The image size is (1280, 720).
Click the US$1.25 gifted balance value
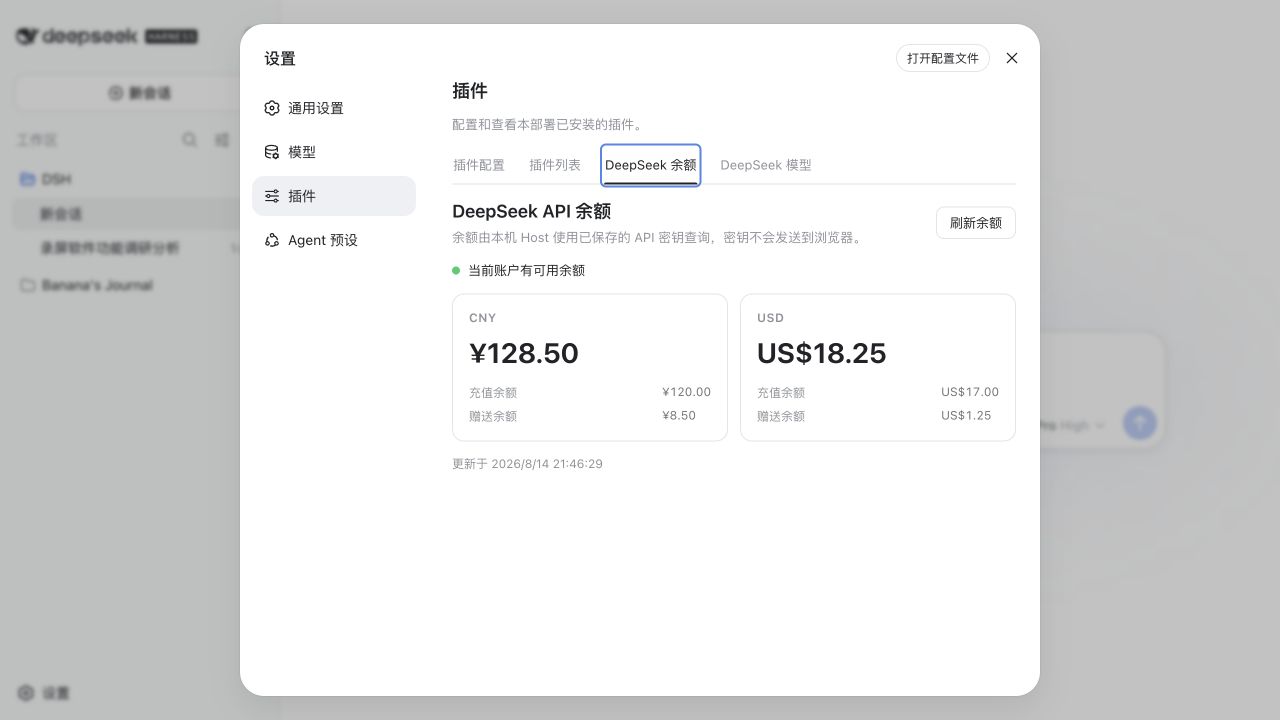point(966,415)
